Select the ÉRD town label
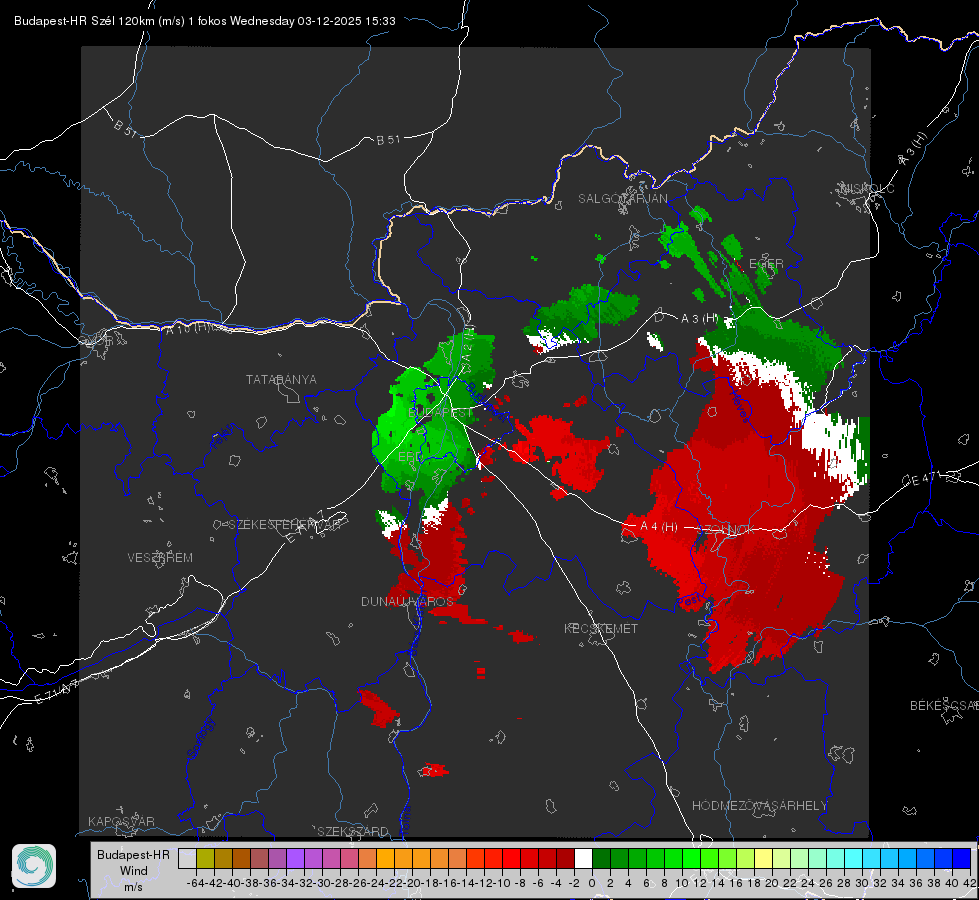Viewport: 979px width, 900px height. [409, 457]
